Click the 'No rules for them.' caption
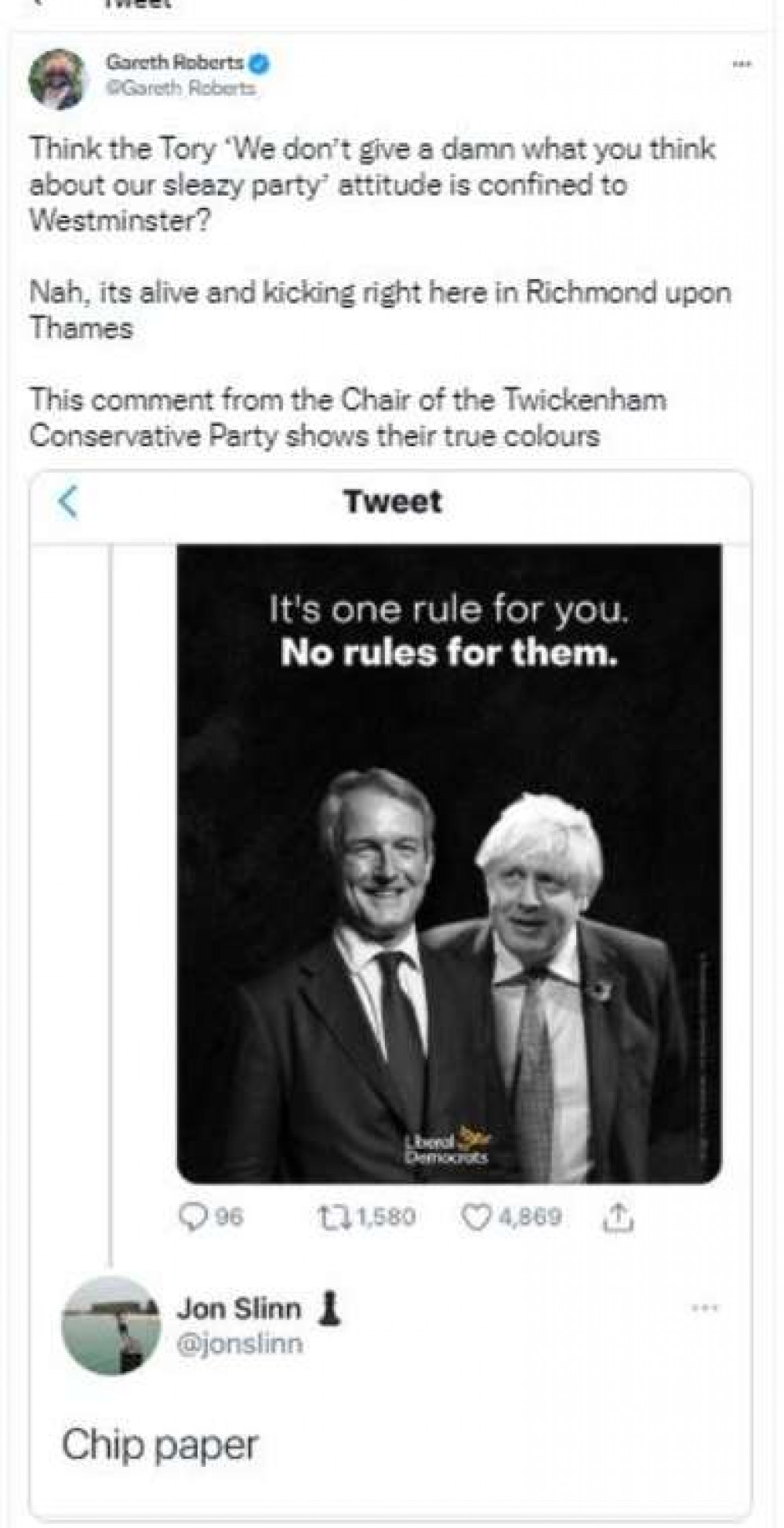The height and width of the screenshot is (1528, 784). 448,652
